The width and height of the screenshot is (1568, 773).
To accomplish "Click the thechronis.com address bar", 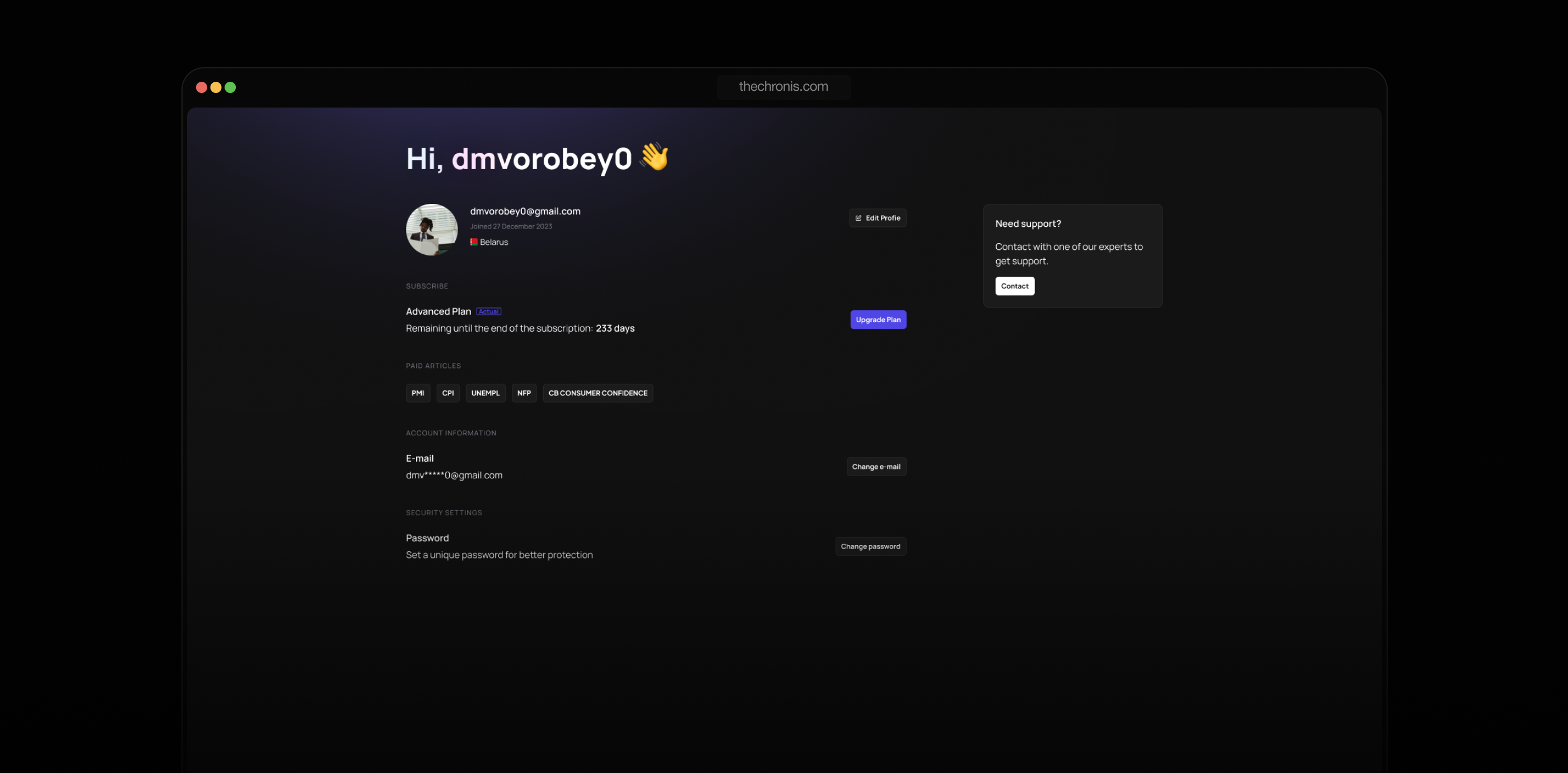I will pyautogui.click(x=783, y=87).
